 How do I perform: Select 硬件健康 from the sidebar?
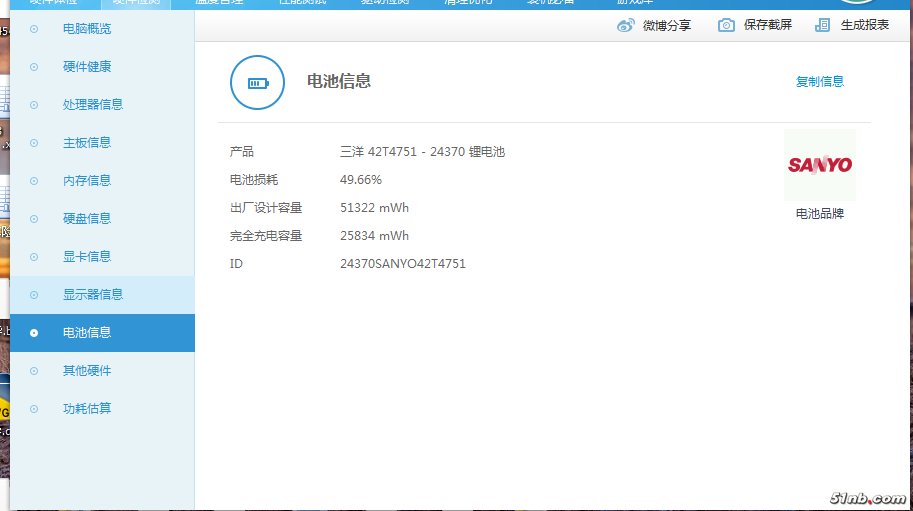pos(87,67)
